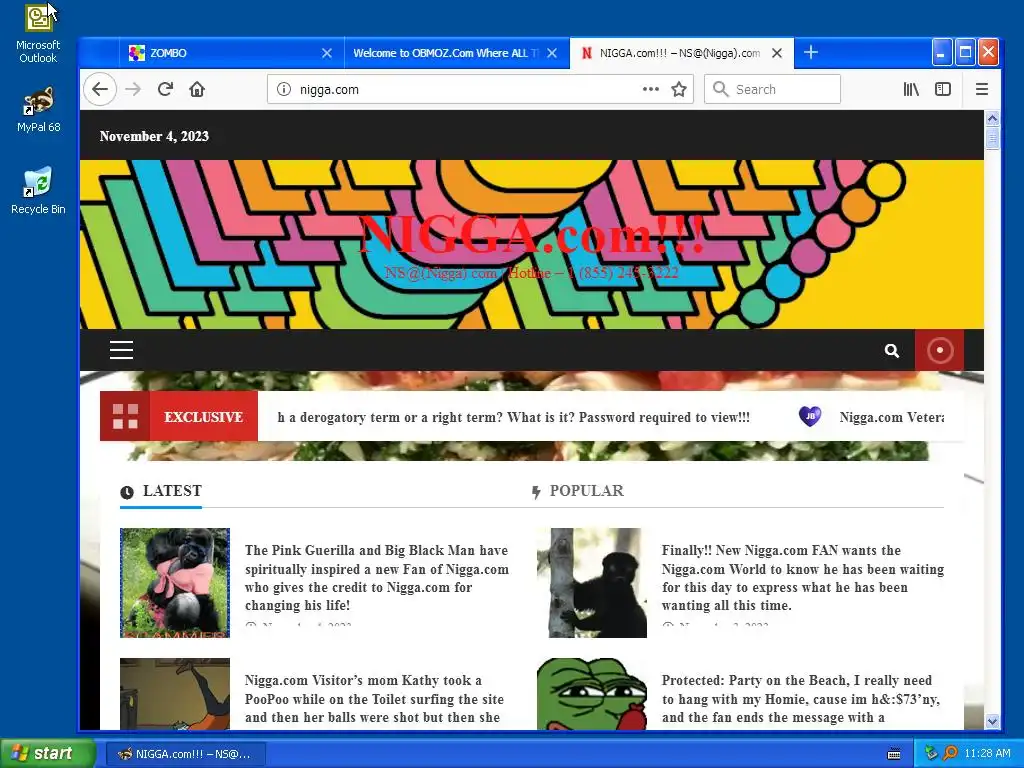Viewport: 1024px width, 768px height.
Task: Open the Visitor's mom Kathy article headline
Action: click(x=374, y=699)
